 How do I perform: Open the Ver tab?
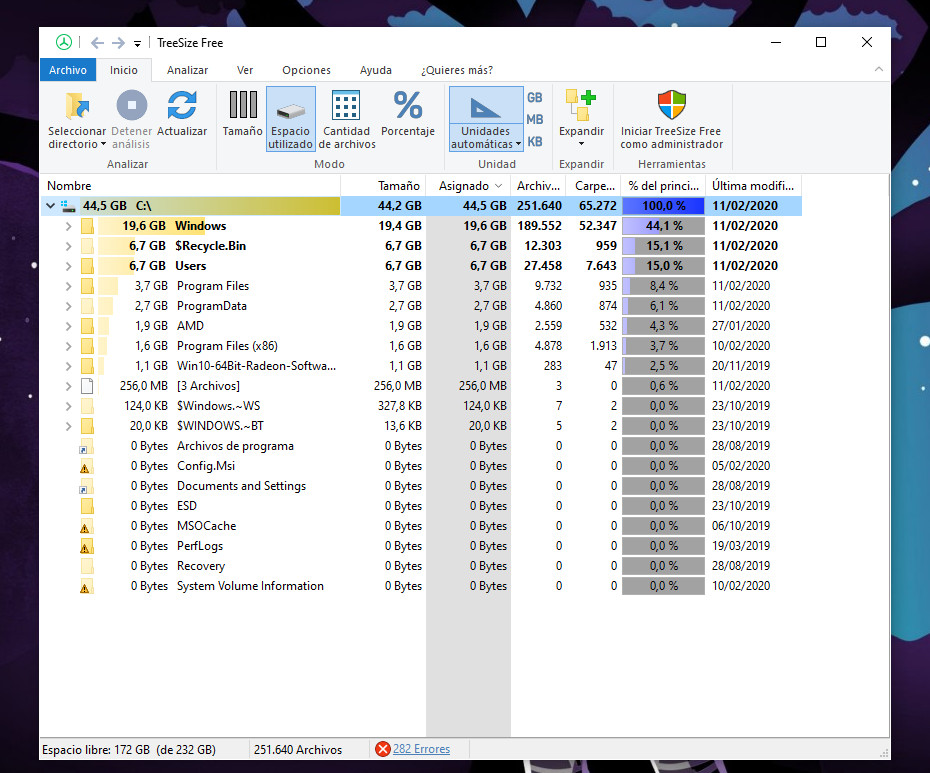pos(245,70)
